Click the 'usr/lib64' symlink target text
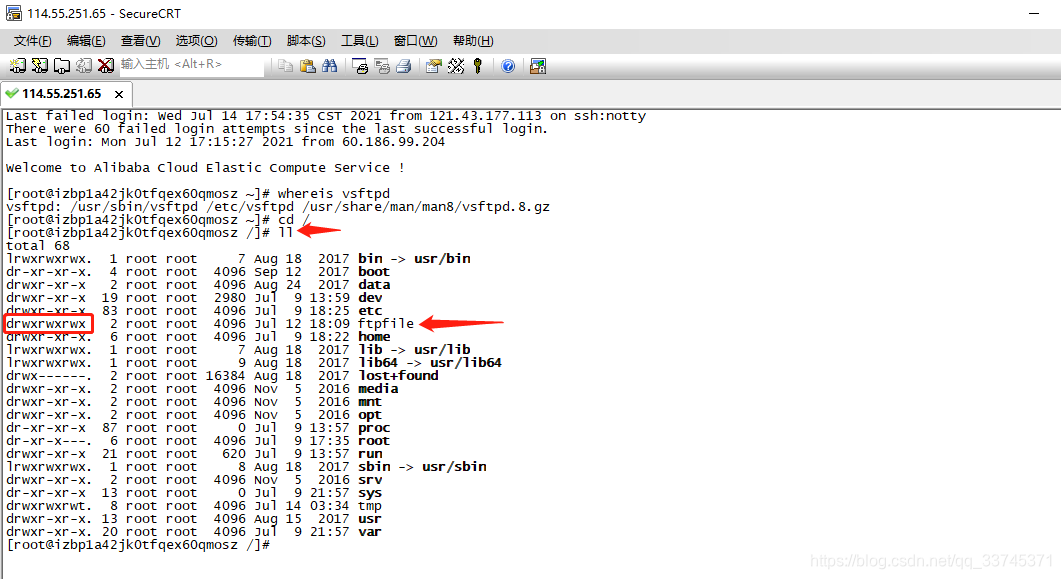Viewport: 1061px width, 579px height. tap(466, 363)
